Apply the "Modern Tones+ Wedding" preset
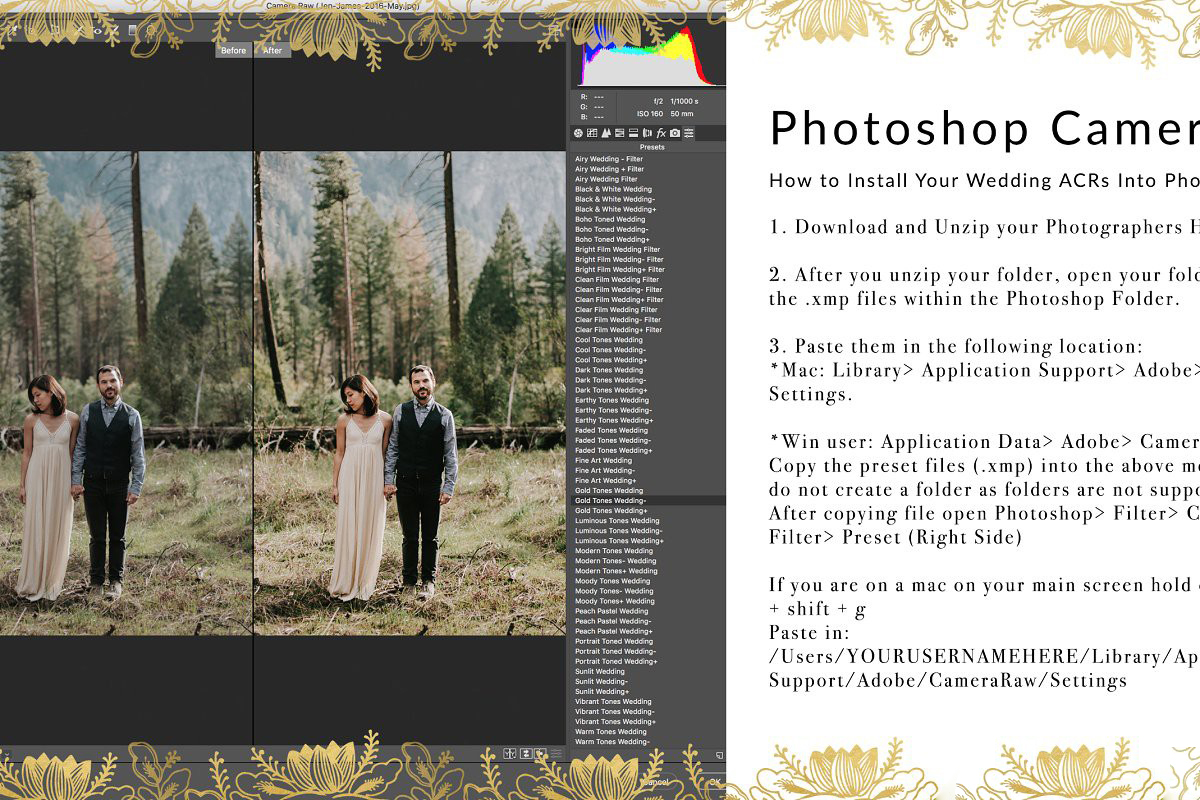Viewport: 1200px width, 800px height. 615,570
